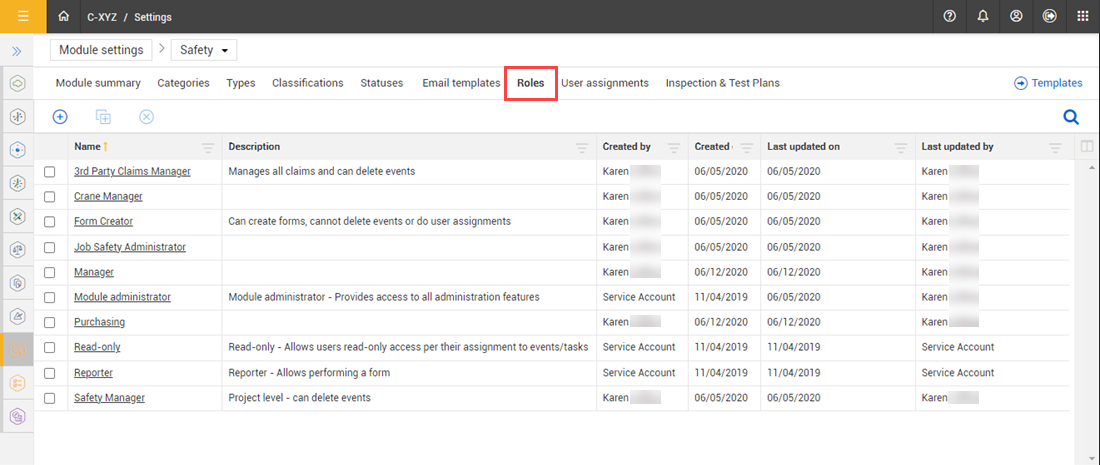
Task: Check the Safety Manager row checkbox
Action: tap(50, 398)
